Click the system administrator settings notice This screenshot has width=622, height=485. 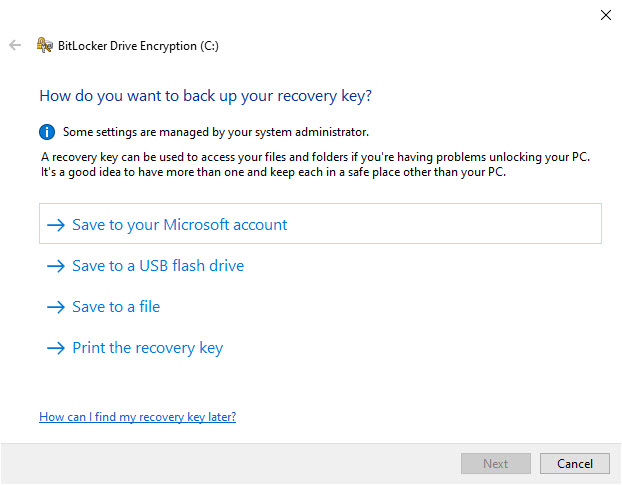[x=202, y=131]
